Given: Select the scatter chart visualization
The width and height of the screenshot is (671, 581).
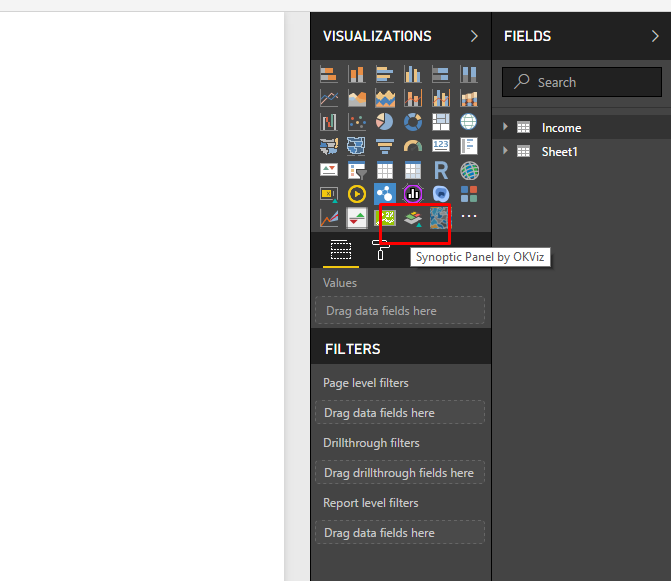Looking at the screenshot, I should tap(357, 122).
